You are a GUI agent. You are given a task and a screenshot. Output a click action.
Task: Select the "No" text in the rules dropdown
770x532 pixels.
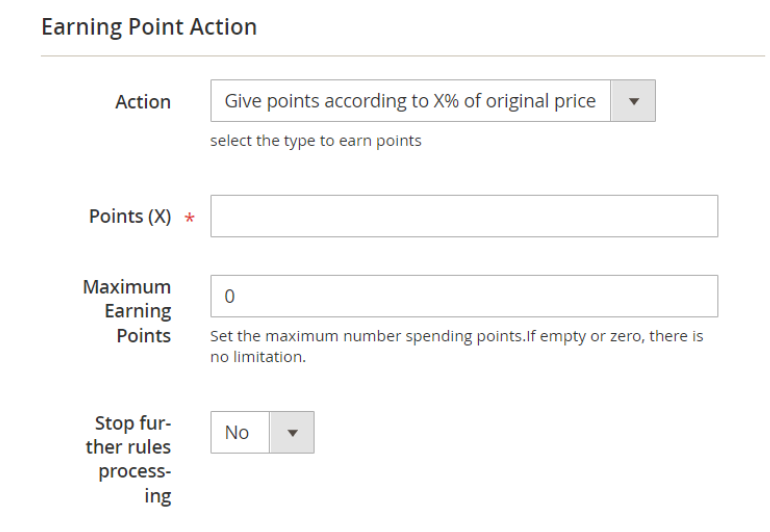click(237, 433)
